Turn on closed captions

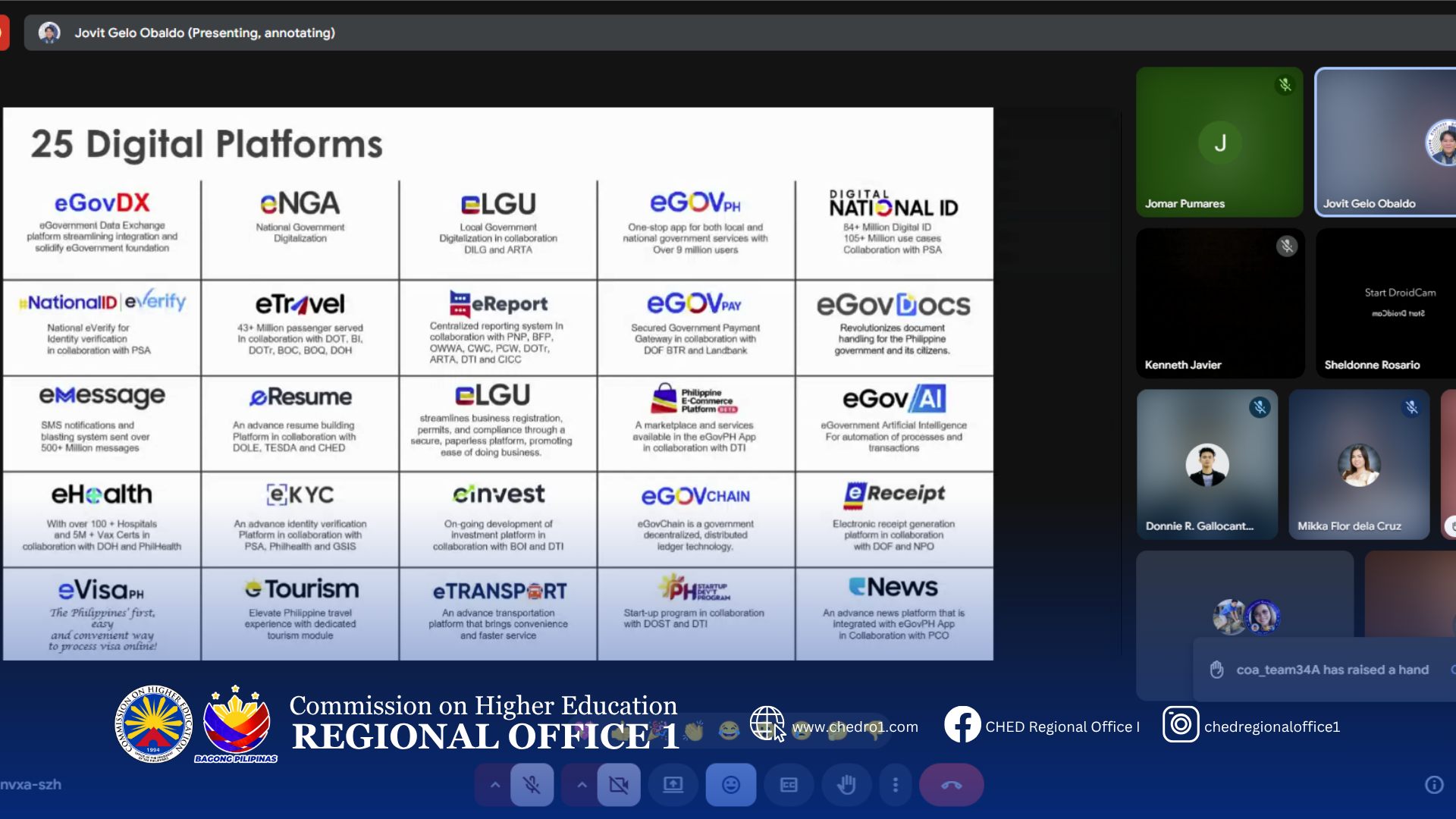pyautogui.click(x=789, y=785)
